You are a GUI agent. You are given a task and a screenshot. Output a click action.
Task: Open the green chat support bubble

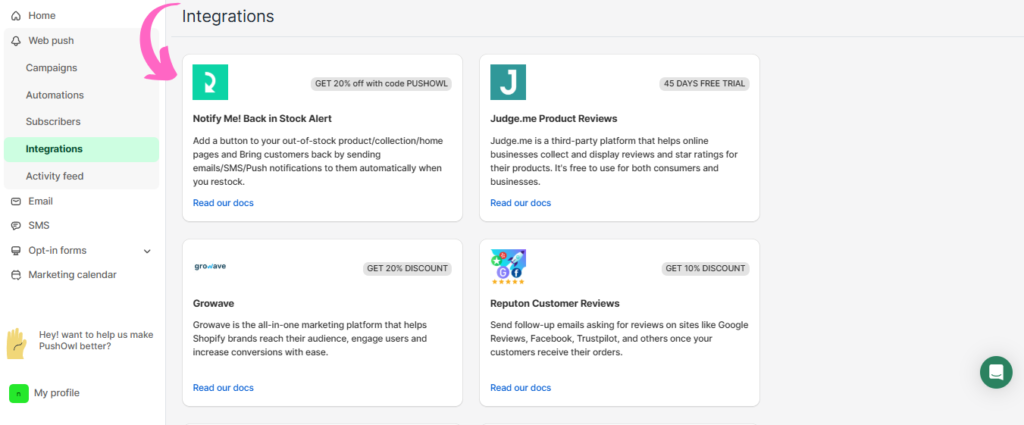[x=996, y=372]
